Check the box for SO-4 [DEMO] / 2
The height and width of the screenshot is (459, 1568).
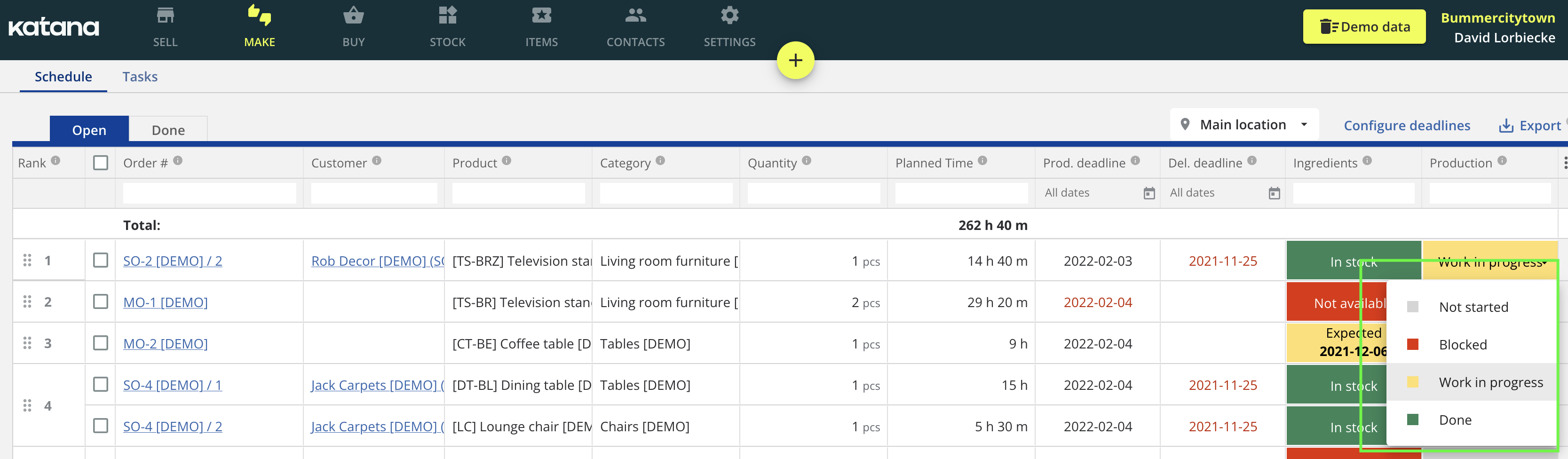click(x=101, y=426)
